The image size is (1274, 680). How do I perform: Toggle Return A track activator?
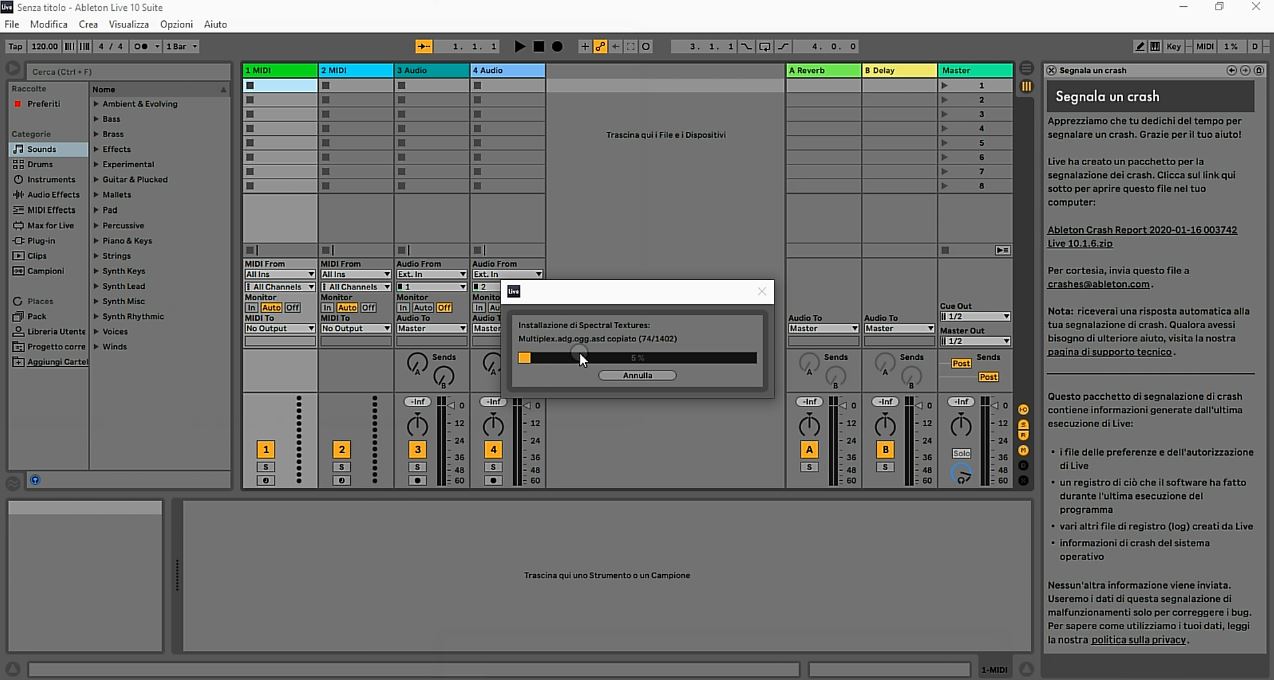click(x=809, y=450)
